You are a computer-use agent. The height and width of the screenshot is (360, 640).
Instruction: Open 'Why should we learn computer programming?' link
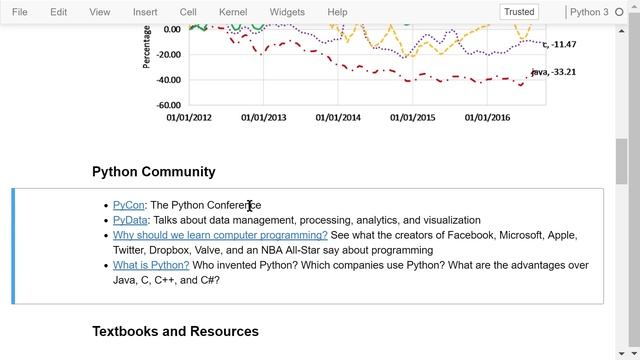click(220, 235)
